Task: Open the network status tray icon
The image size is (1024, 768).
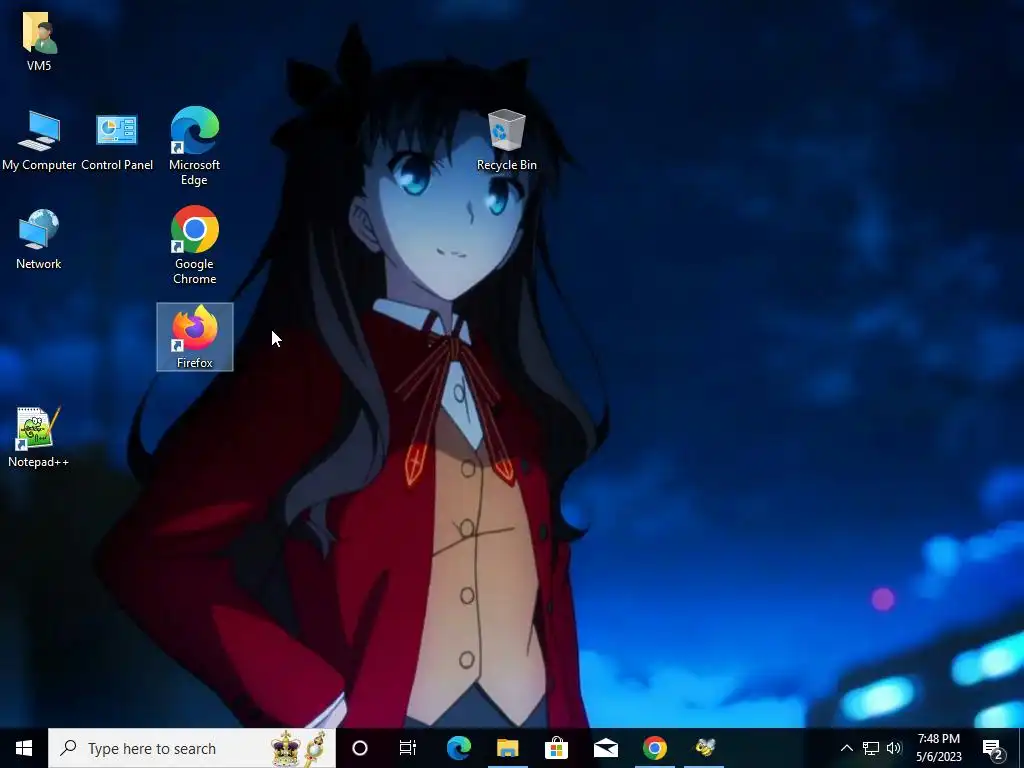Action: point(871,748)
